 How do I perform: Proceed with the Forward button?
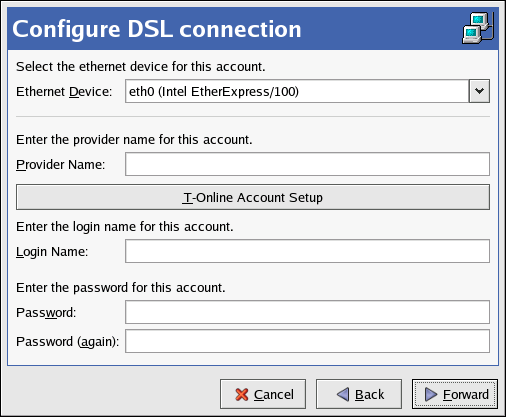coord(455,394)
